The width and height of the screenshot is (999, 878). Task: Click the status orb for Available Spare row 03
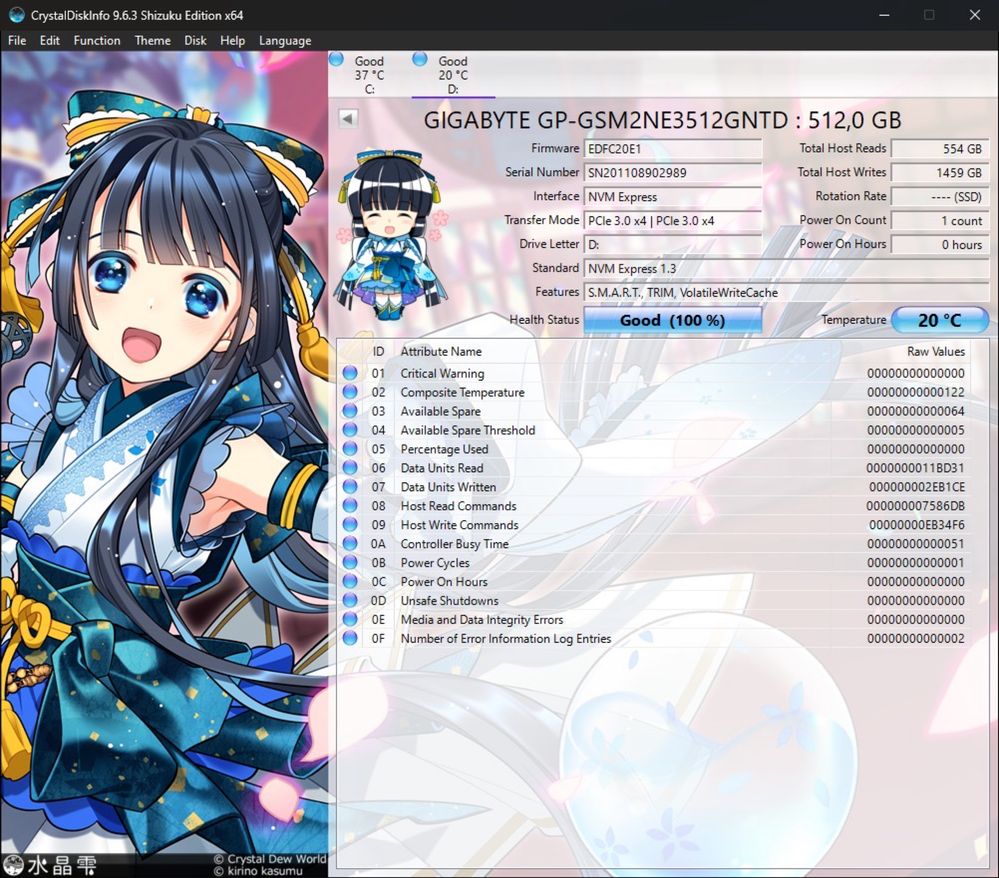pos(350,411)
